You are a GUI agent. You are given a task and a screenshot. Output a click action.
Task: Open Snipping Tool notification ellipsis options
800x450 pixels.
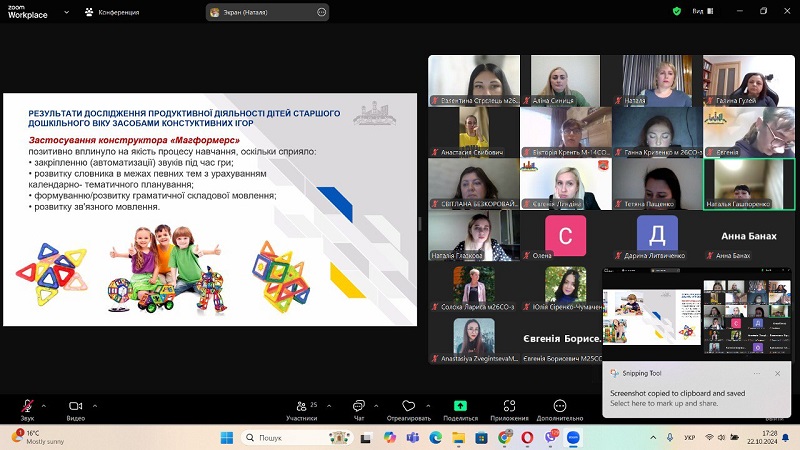point(757,373)
